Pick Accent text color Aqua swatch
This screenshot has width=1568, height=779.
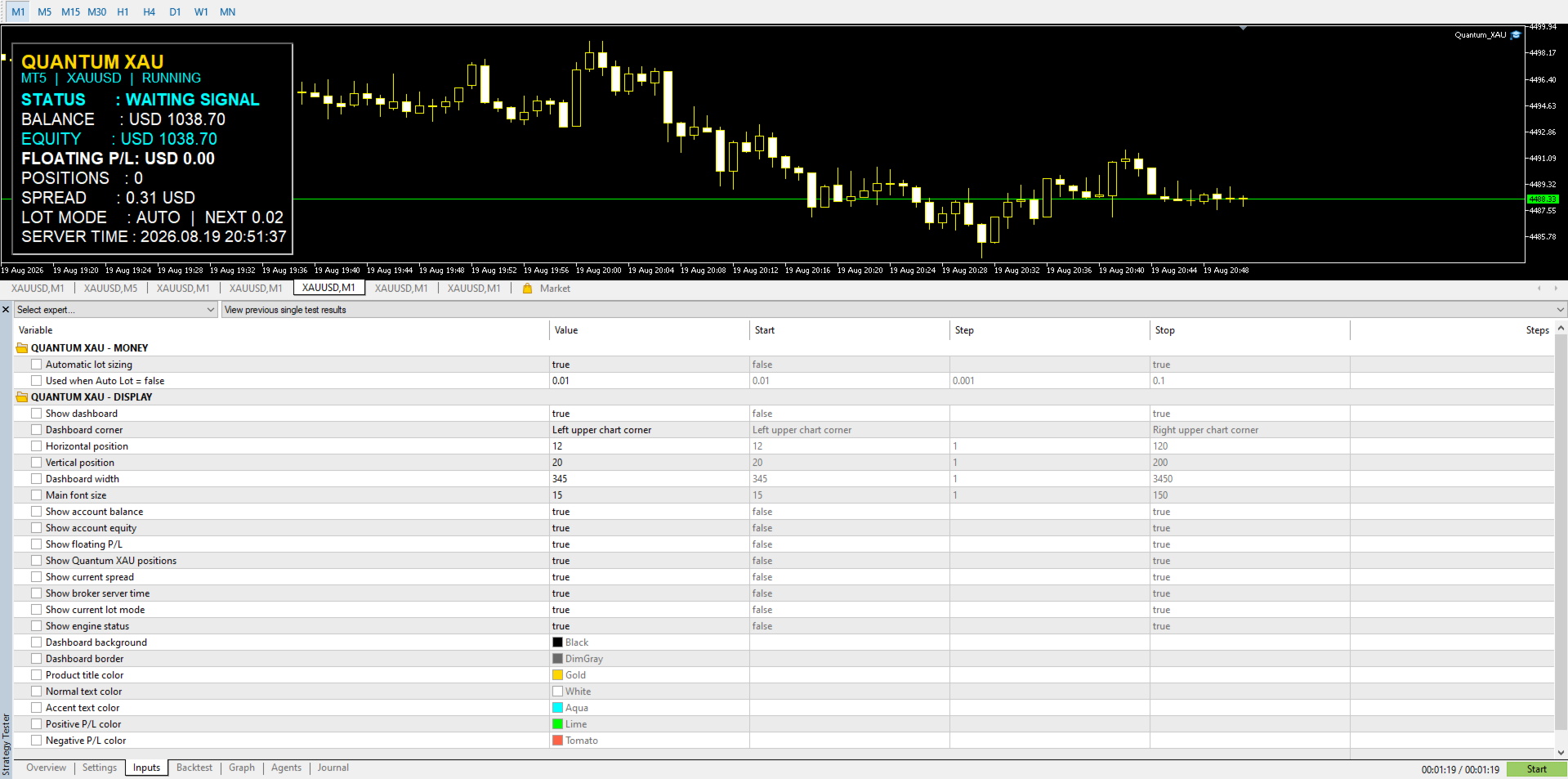pyautogui.click(x=557, y=708)
